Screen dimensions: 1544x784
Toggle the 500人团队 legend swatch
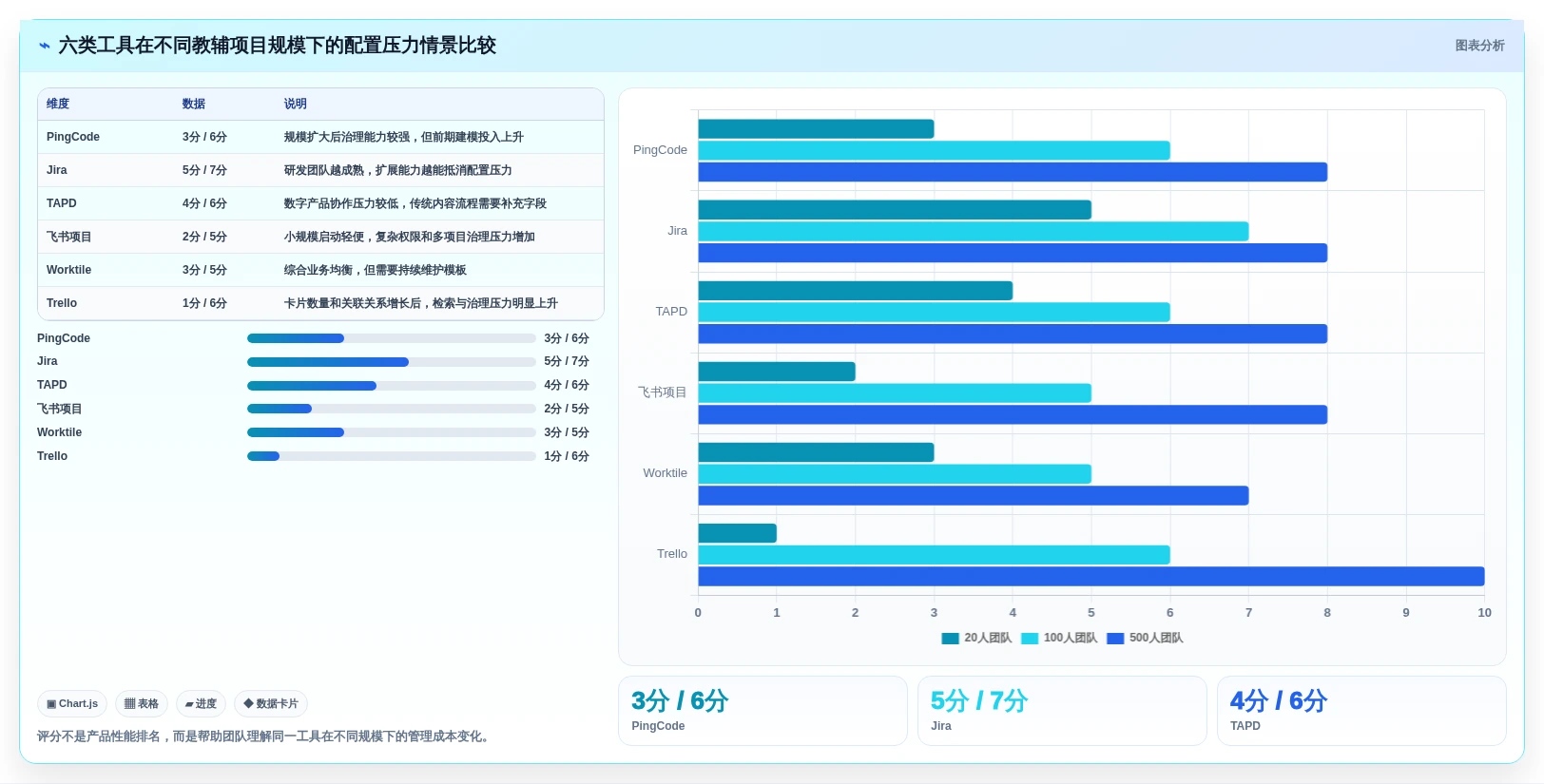point(1115,639)
